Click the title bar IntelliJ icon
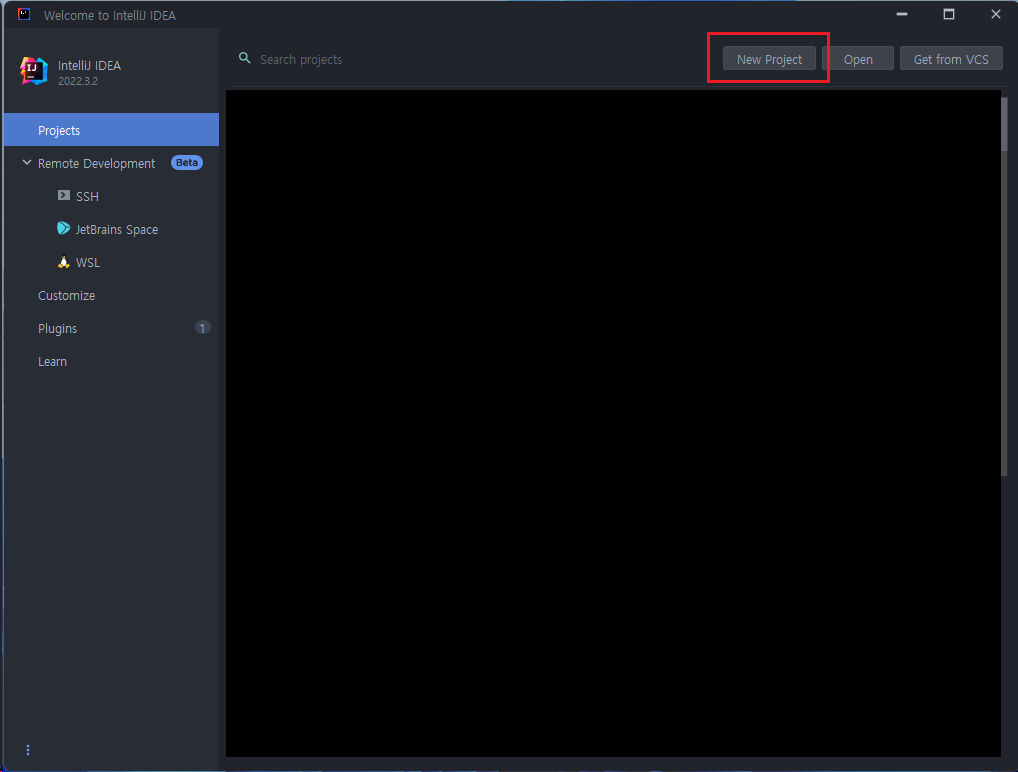The image size is (1018, 772). coord(24,14)
